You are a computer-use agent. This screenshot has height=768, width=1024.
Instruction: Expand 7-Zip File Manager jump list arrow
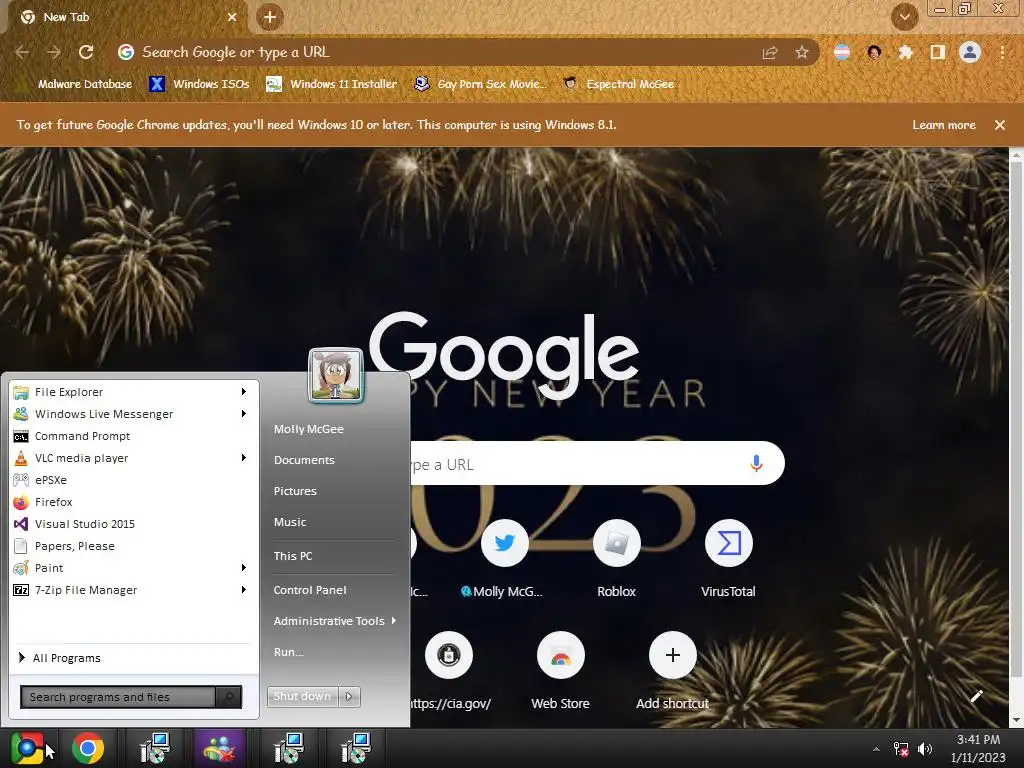point(244,590)
